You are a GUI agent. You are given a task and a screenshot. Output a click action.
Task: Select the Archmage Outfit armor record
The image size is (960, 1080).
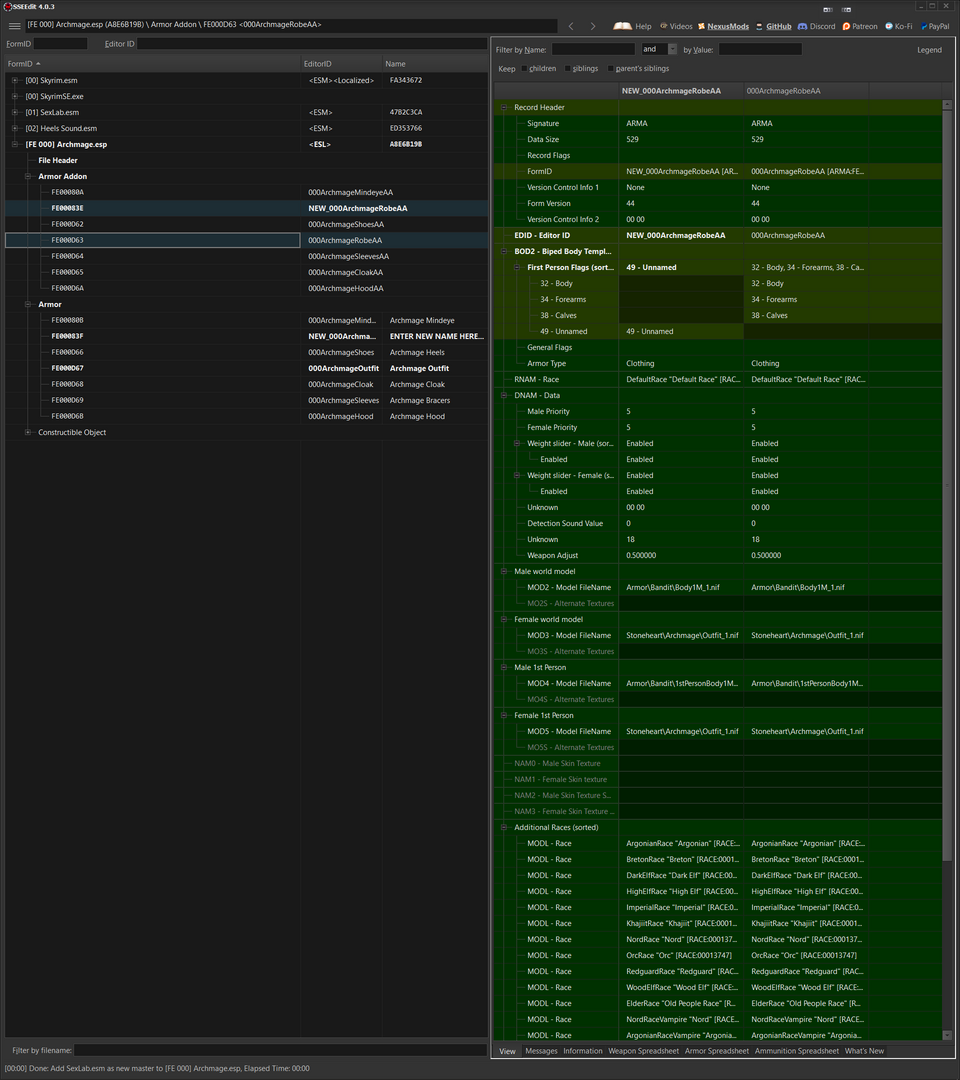tap(247, 368)
